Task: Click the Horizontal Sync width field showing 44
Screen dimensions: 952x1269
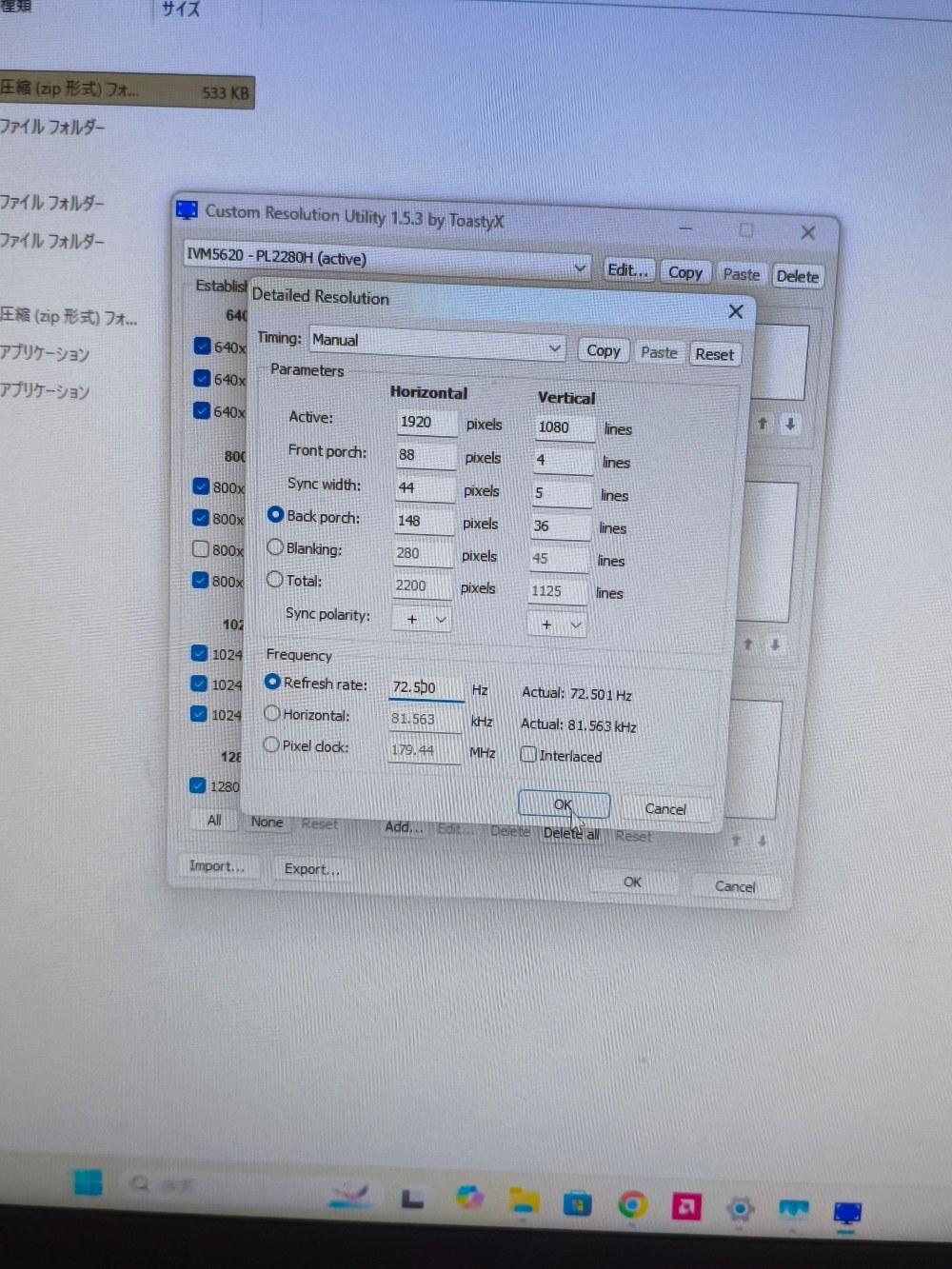Action: click(425, 487)
